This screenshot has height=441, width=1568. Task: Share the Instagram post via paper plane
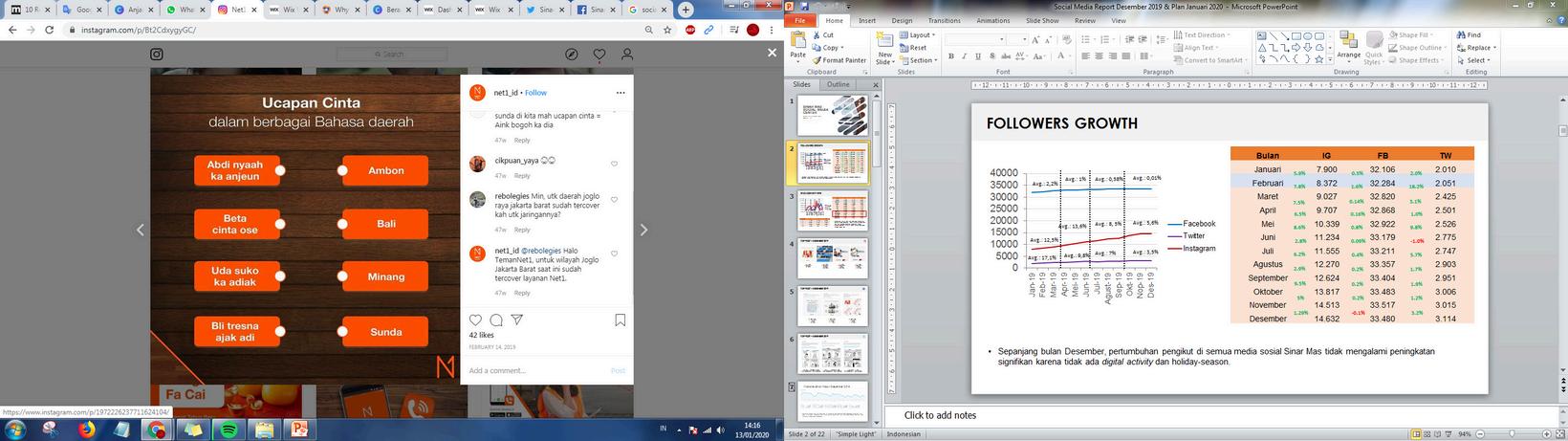point(517,320)
